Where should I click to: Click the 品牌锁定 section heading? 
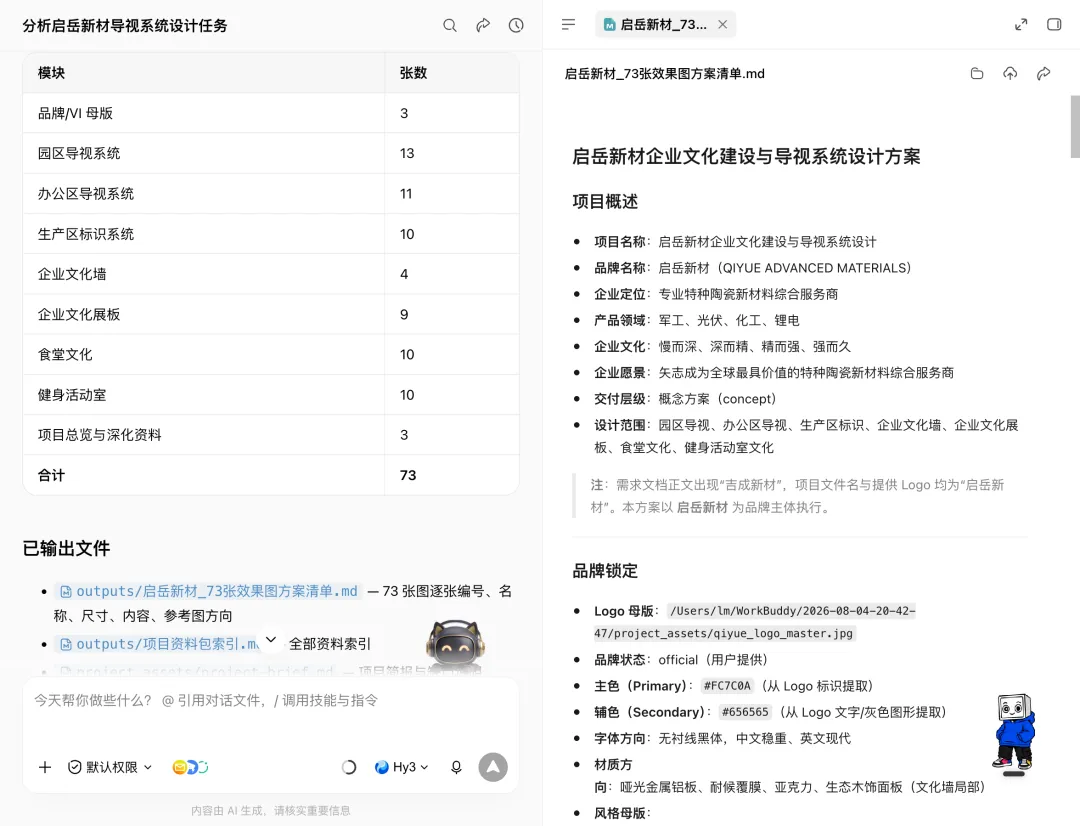click(x=605, y=570)
